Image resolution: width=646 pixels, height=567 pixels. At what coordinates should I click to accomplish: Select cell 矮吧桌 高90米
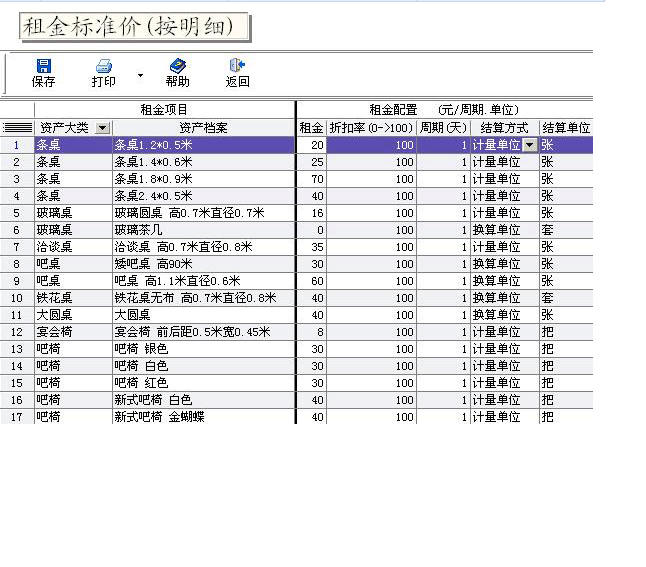tap(204, 264)
